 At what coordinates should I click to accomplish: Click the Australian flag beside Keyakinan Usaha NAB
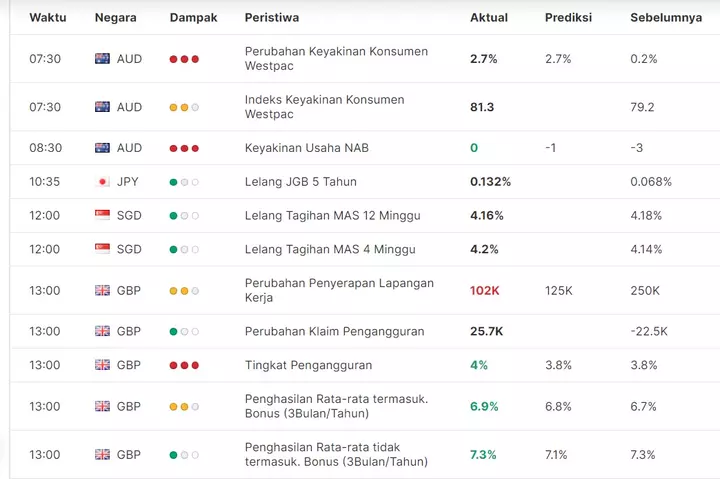(102, 148)
